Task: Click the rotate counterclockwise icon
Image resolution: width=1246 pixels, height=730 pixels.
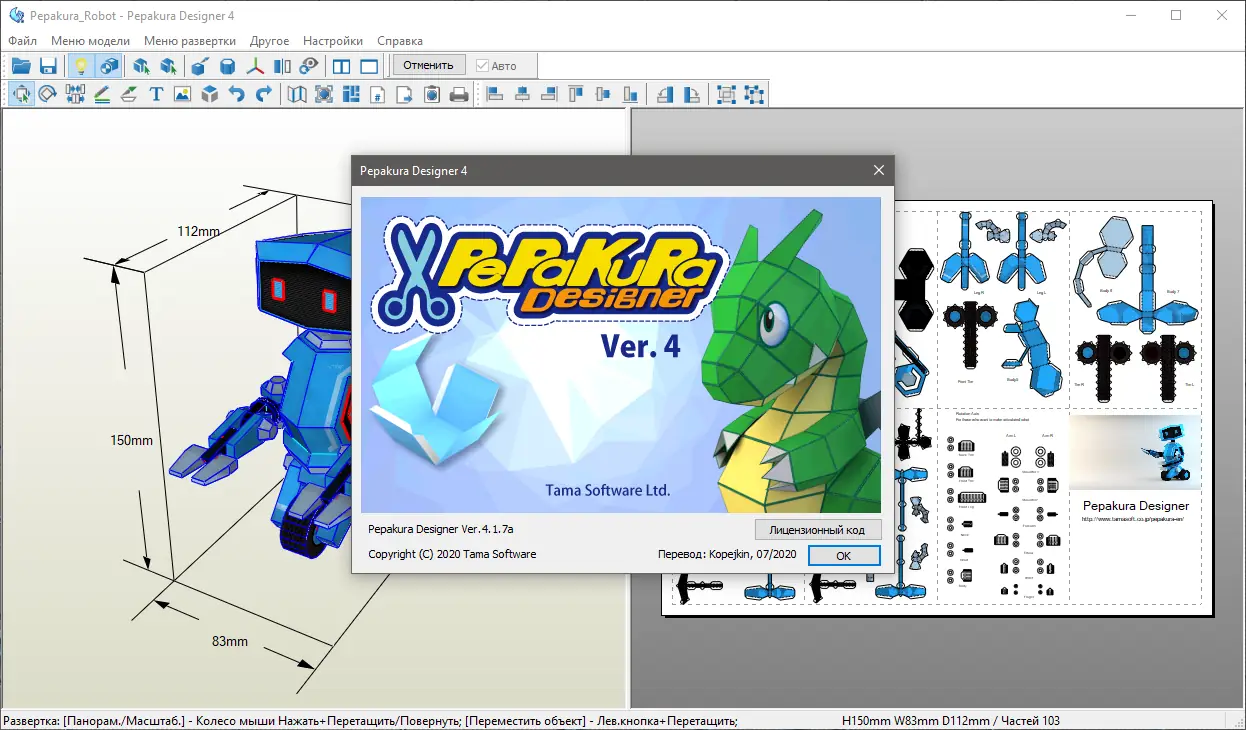Action: click(x=665, y=94)
